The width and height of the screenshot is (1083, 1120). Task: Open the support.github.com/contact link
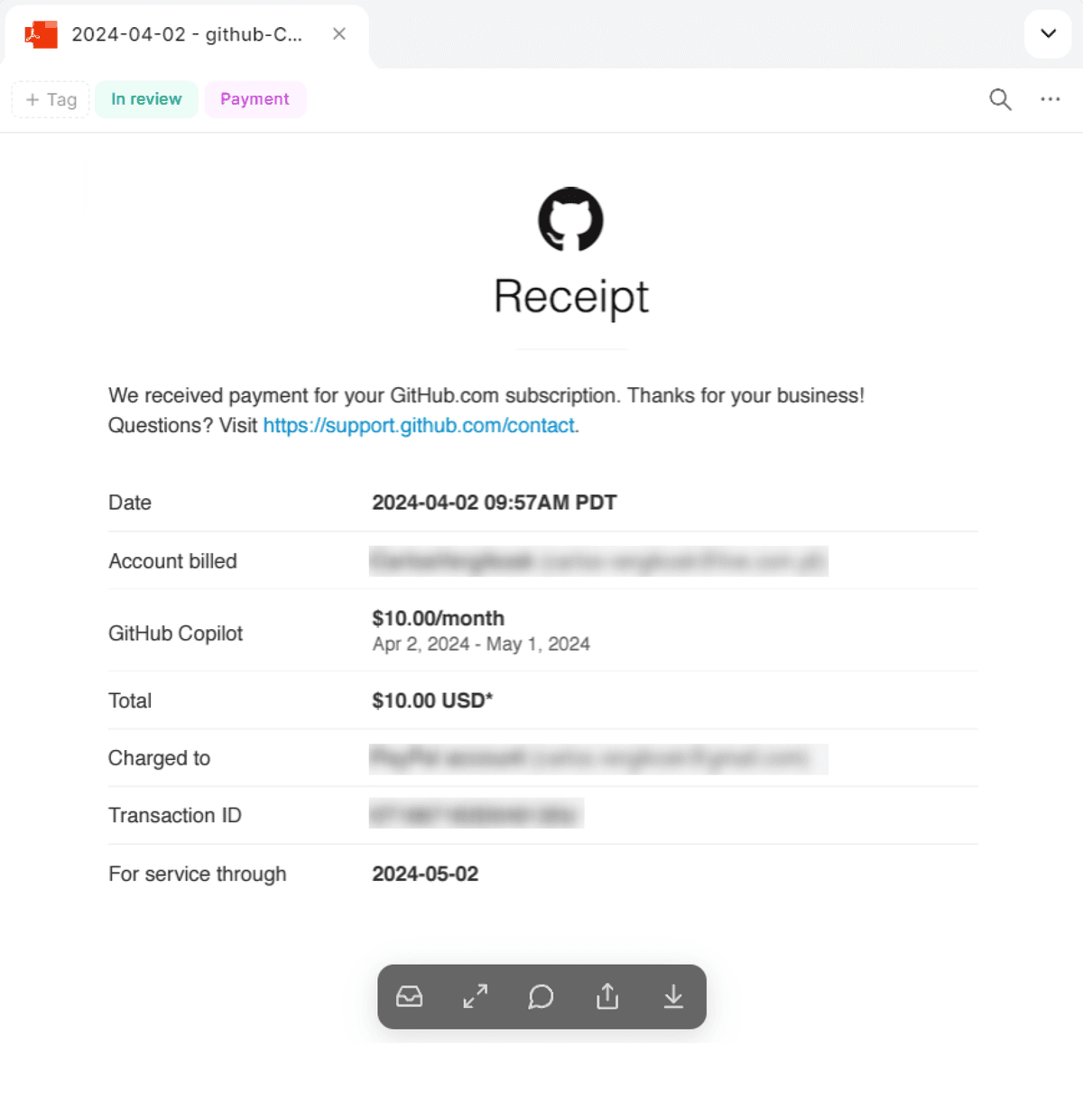(x=420, y=425)
